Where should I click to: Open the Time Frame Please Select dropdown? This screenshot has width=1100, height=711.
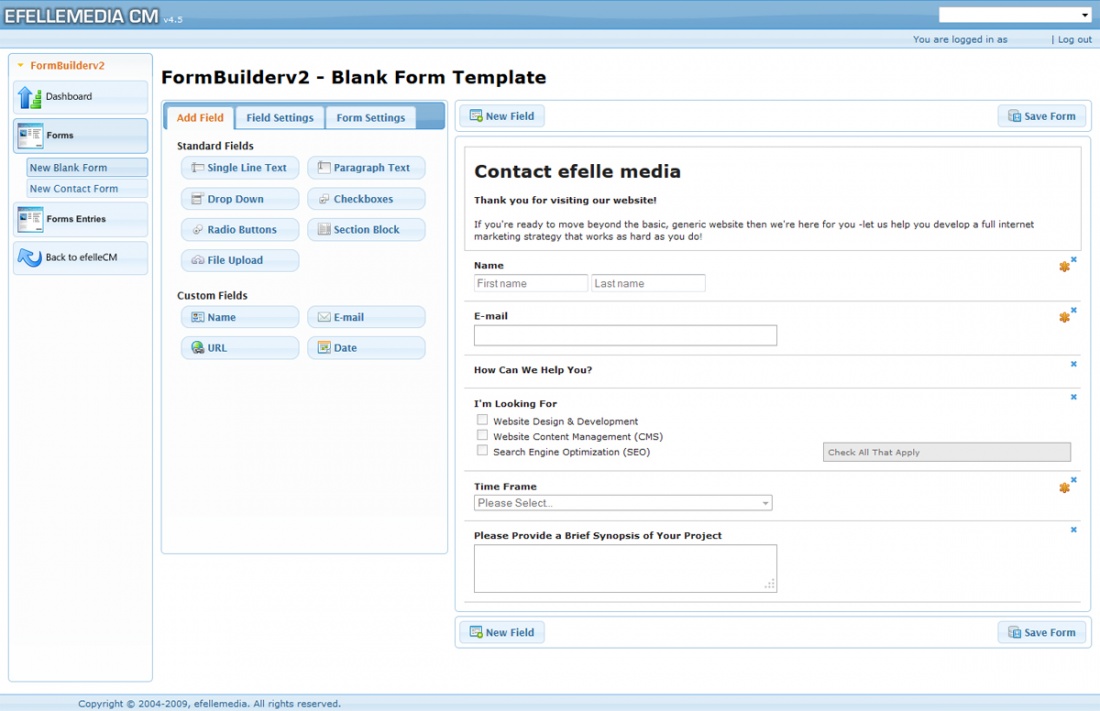pos(621,503)
